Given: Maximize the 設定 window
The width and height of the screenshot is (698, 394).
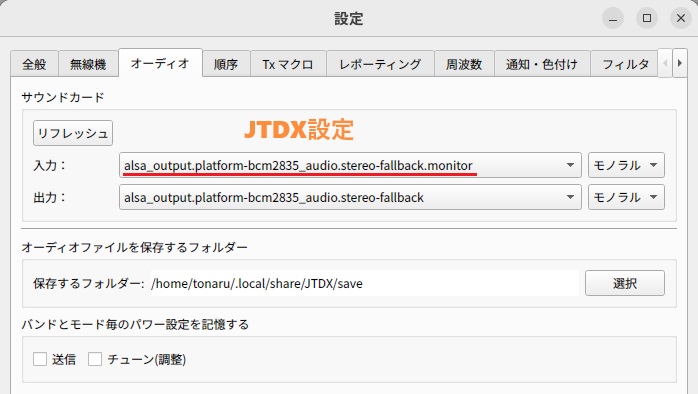Looking at the screenshot, I should tap(647, 18).
